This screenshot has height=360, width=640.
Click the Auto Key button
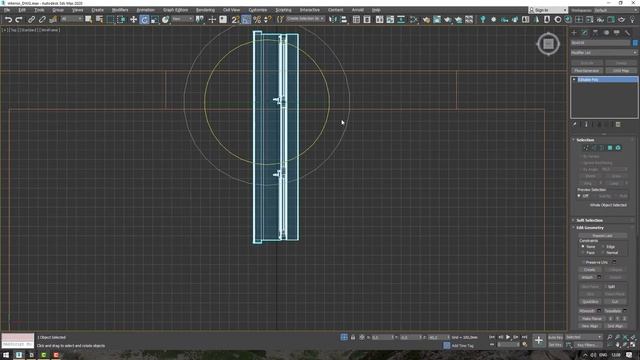(x=555, y=338)
